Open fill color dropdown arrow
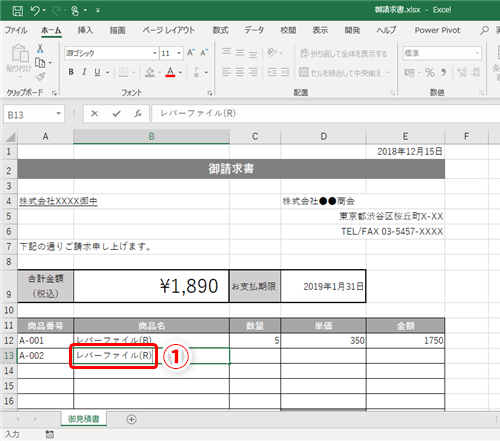 point(159,72)
